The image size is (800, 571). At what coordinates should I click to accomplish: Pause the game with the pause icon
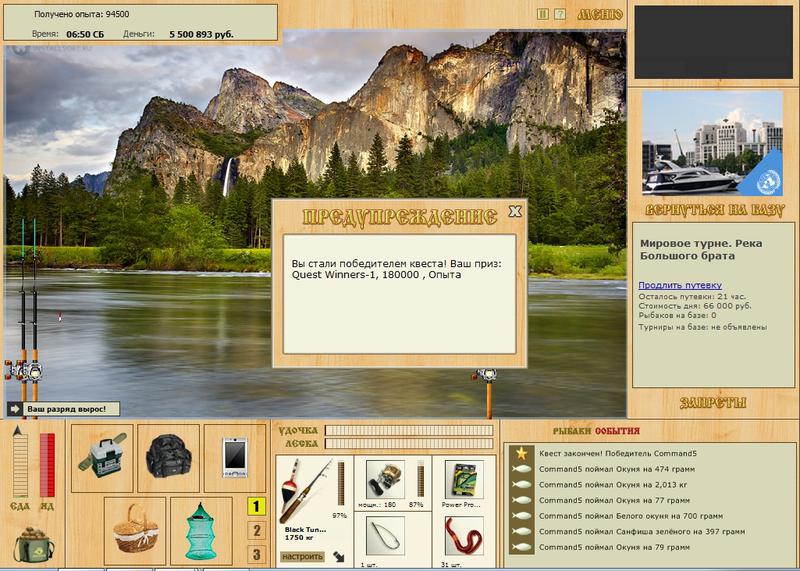543,14
